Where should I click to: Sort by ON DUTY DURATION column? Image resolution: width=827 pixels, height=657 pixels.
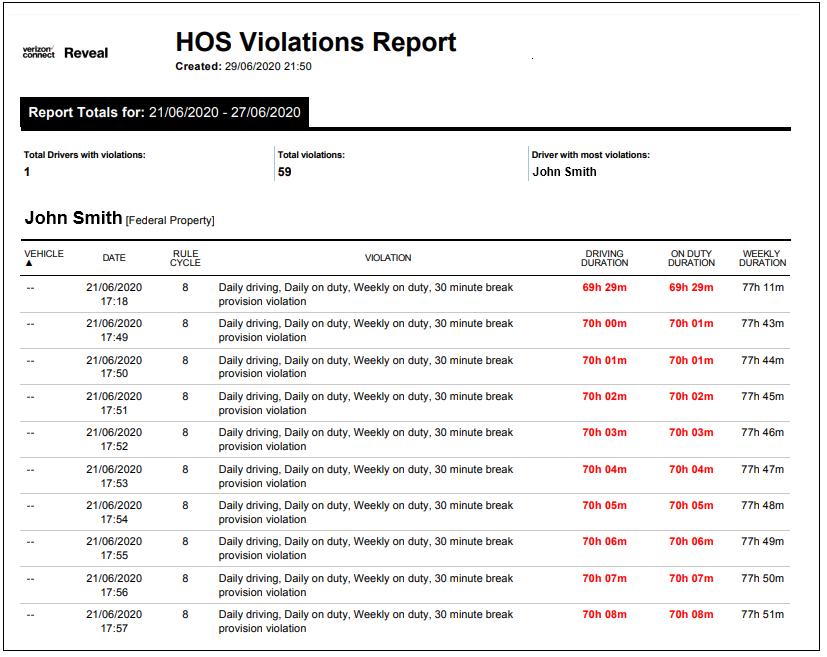coord(690,258)
